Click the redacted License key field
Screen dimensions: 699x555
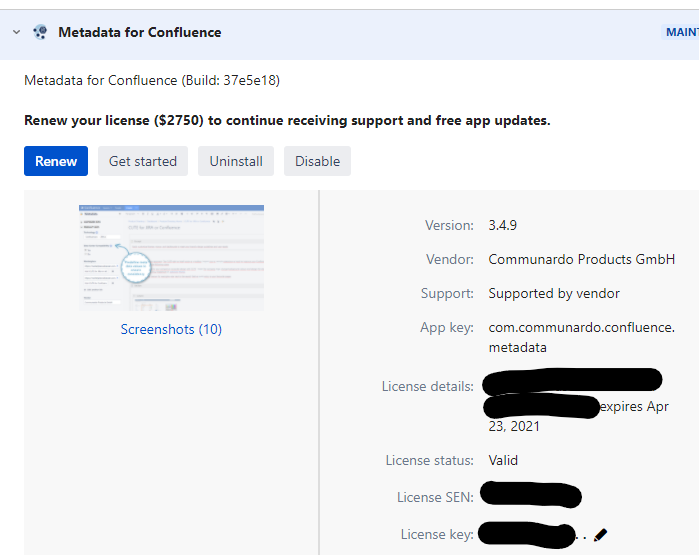click(x=527, y=534)
